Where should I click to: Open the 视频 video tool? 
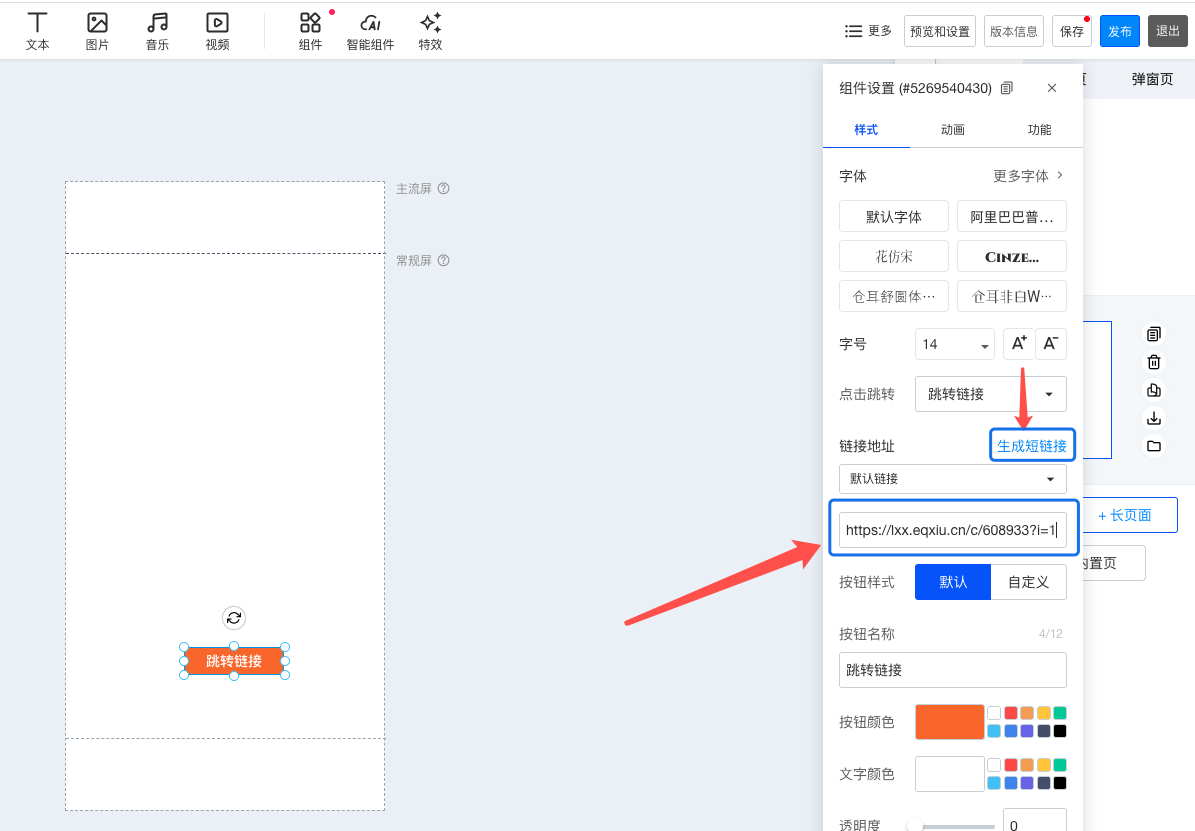pos(217,31)
